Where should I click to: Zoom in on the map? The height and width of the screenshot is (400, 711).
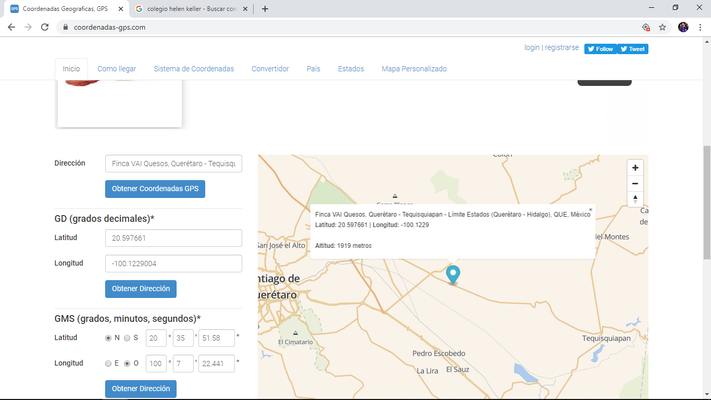tap(635, 168)
